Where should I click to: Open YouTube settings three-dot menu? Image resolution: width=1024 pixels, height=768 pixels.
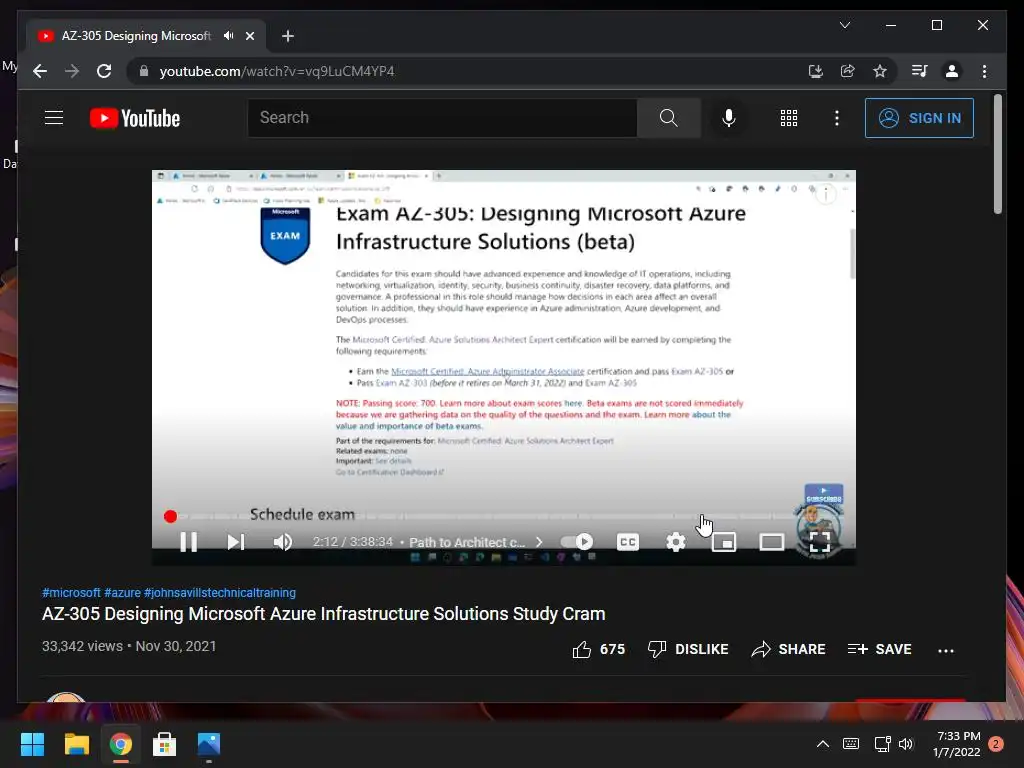837,118
